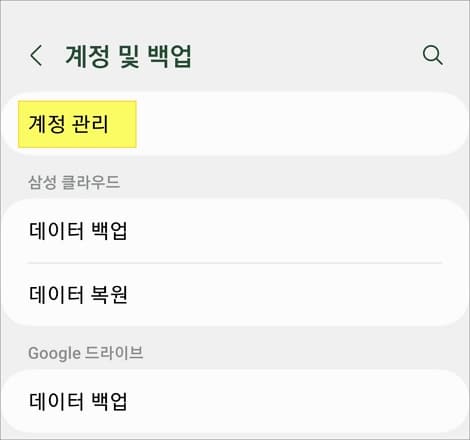Tap the Google 드라이브 section header
This screenshot has height=440, width=470.
click(x=86, y=353)
